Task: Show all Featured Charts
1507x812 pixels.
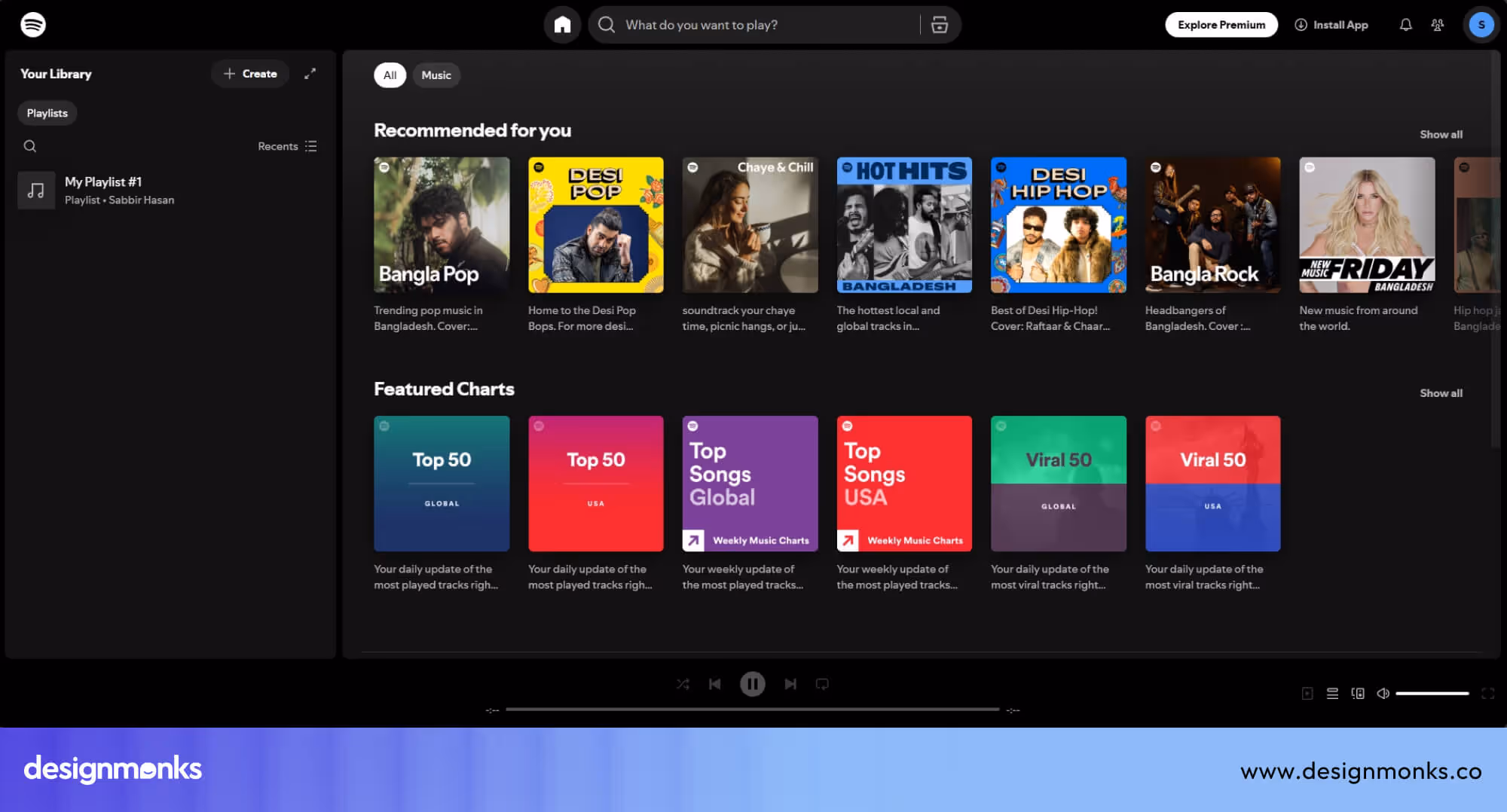Action: coord(1441,393)
